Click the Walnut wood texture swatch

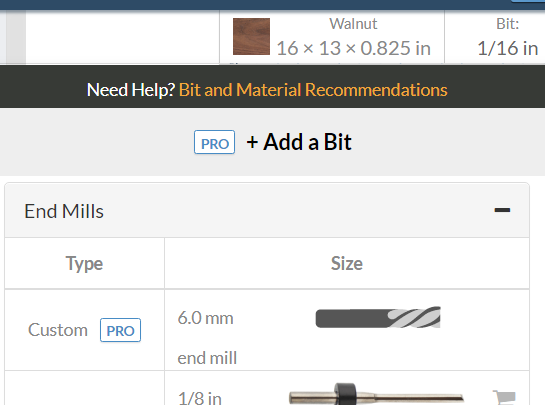coord(251,37)
